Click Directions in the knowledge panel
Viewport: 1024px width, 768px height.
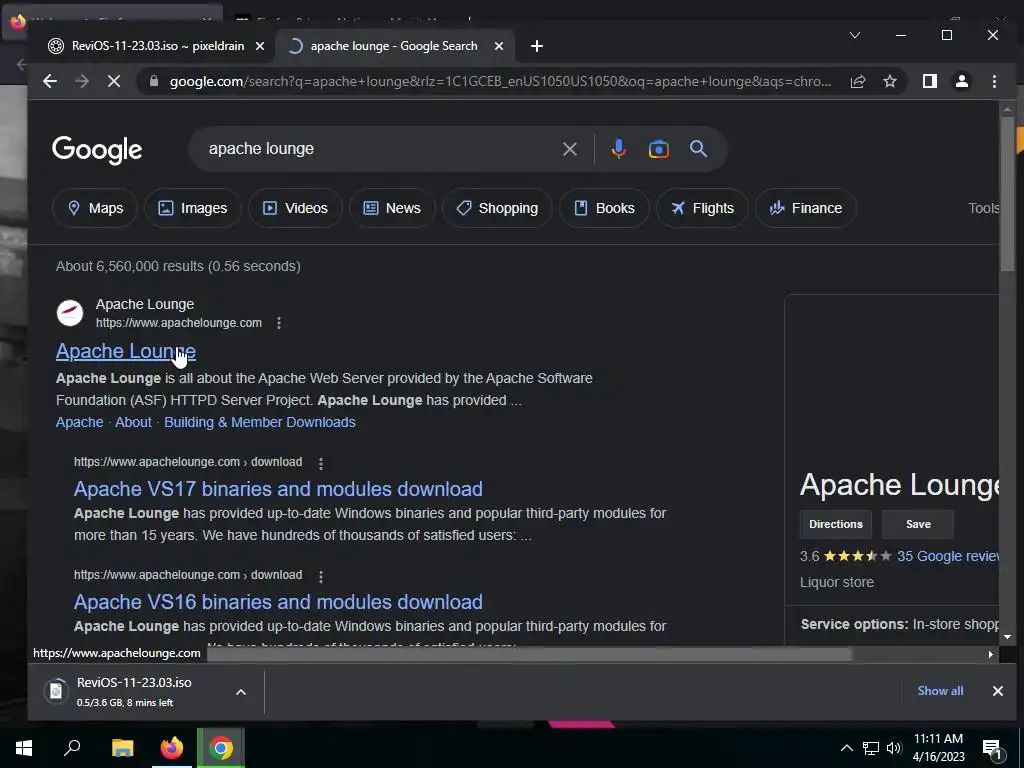coord(835,524)
